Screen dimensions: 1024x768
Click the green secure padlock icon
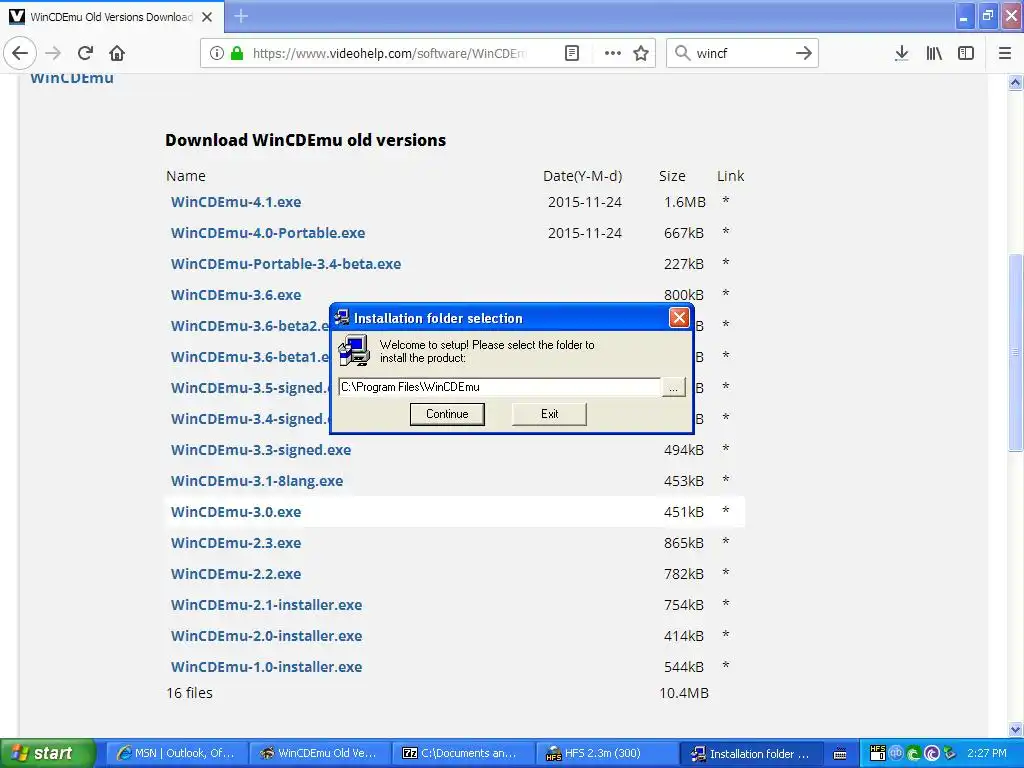[x=237, y=53]
